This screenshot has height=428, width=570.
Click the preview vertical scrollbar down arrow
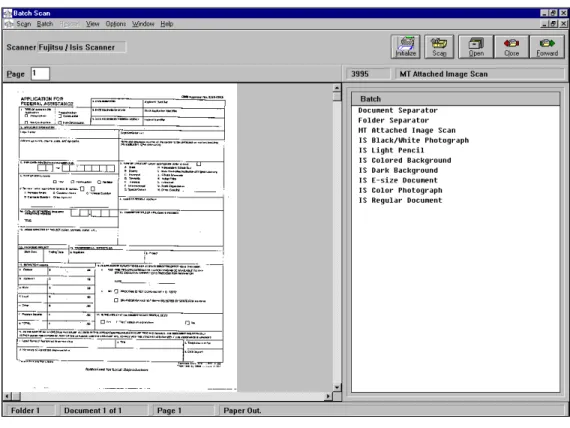337,387
